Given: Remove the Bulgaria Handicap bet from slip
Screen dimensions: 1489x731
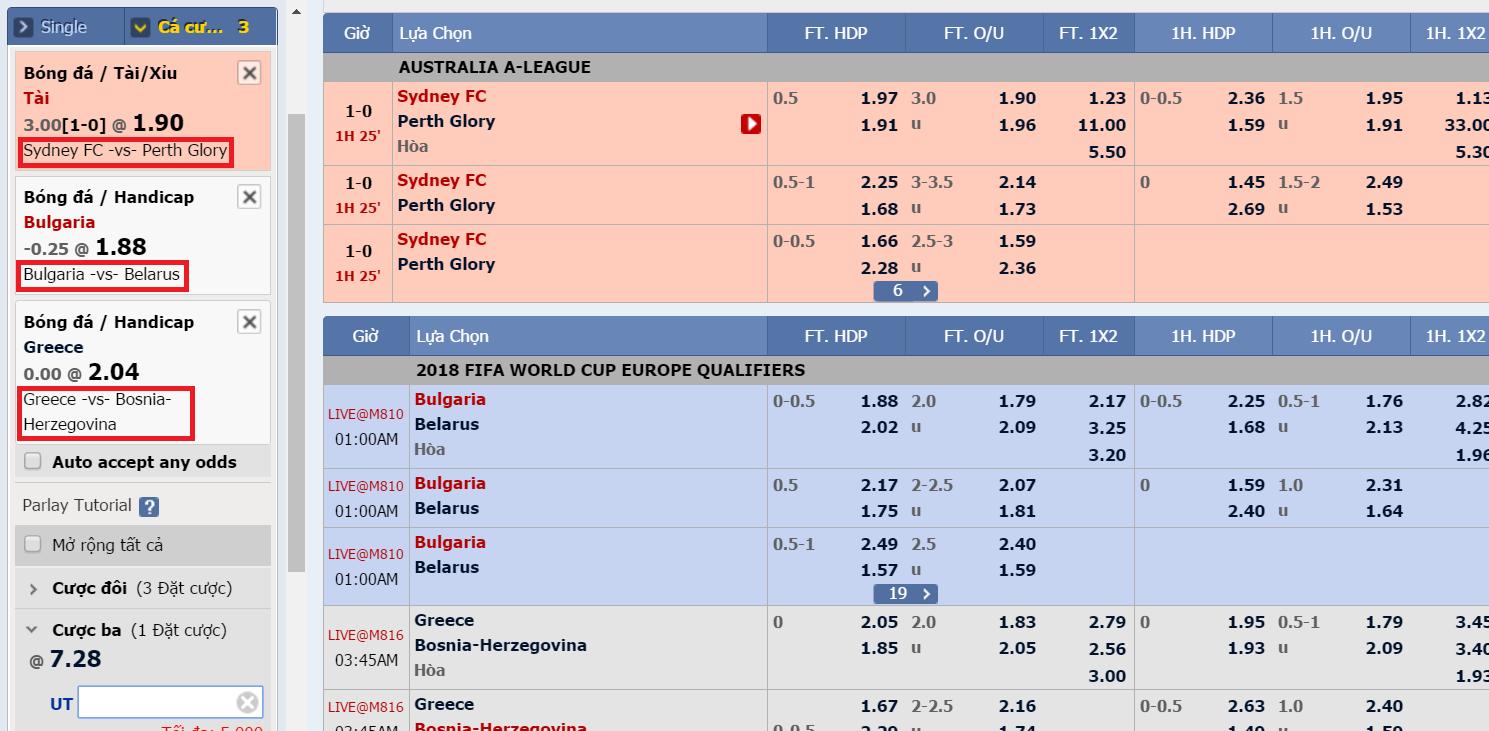Looking at the screenshot, I should 249,197.
